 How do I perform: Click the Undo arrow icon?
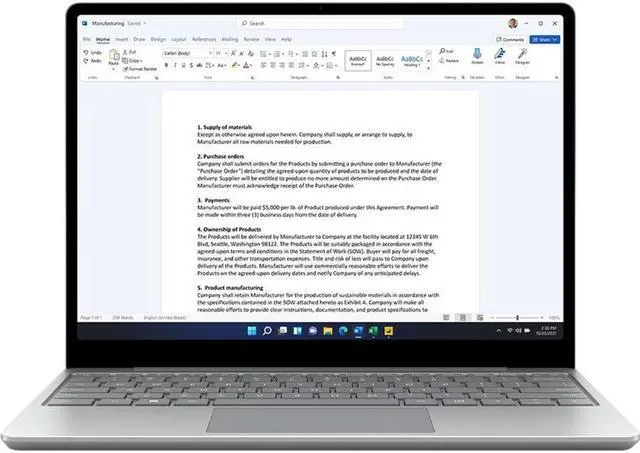(x=91, y=52)
